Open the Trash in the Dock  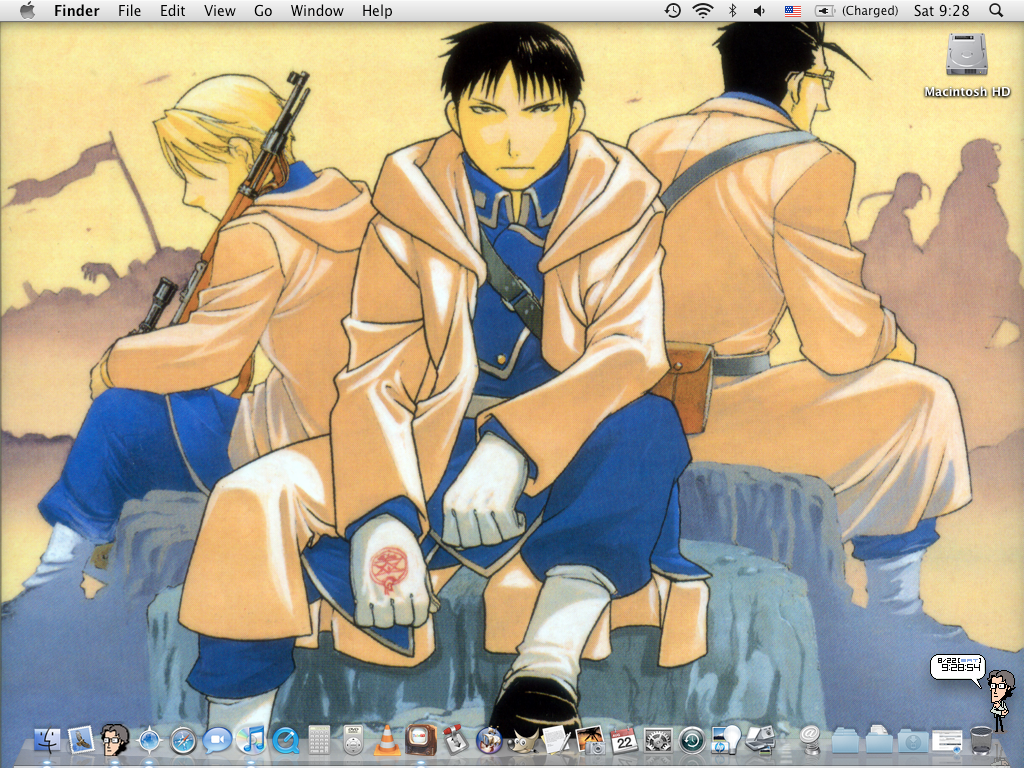[981, 740]
